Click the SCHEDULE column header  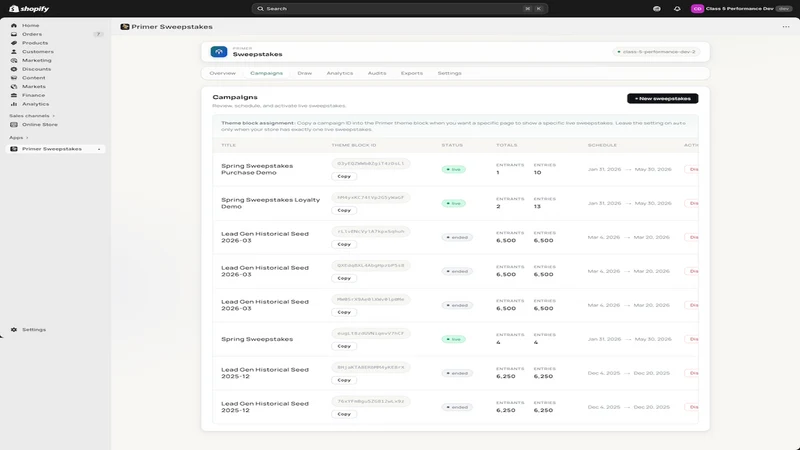[602, 145]
